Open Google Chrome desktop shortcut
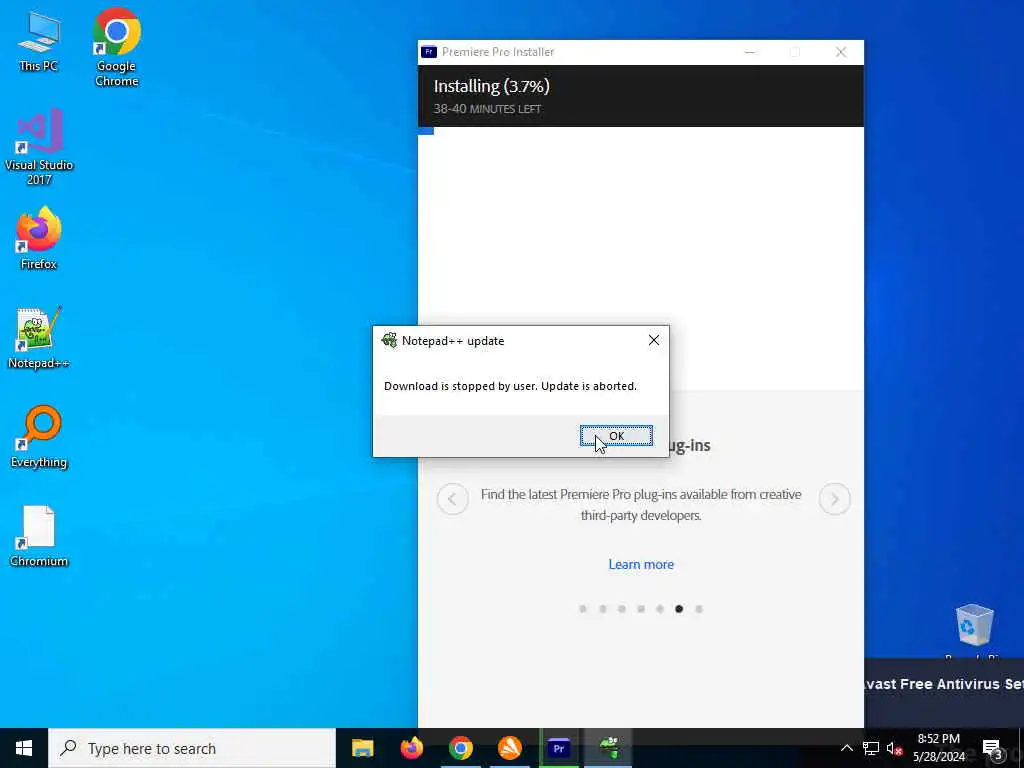Screen dimensions: 1024x768 click(x=116, y=47)
